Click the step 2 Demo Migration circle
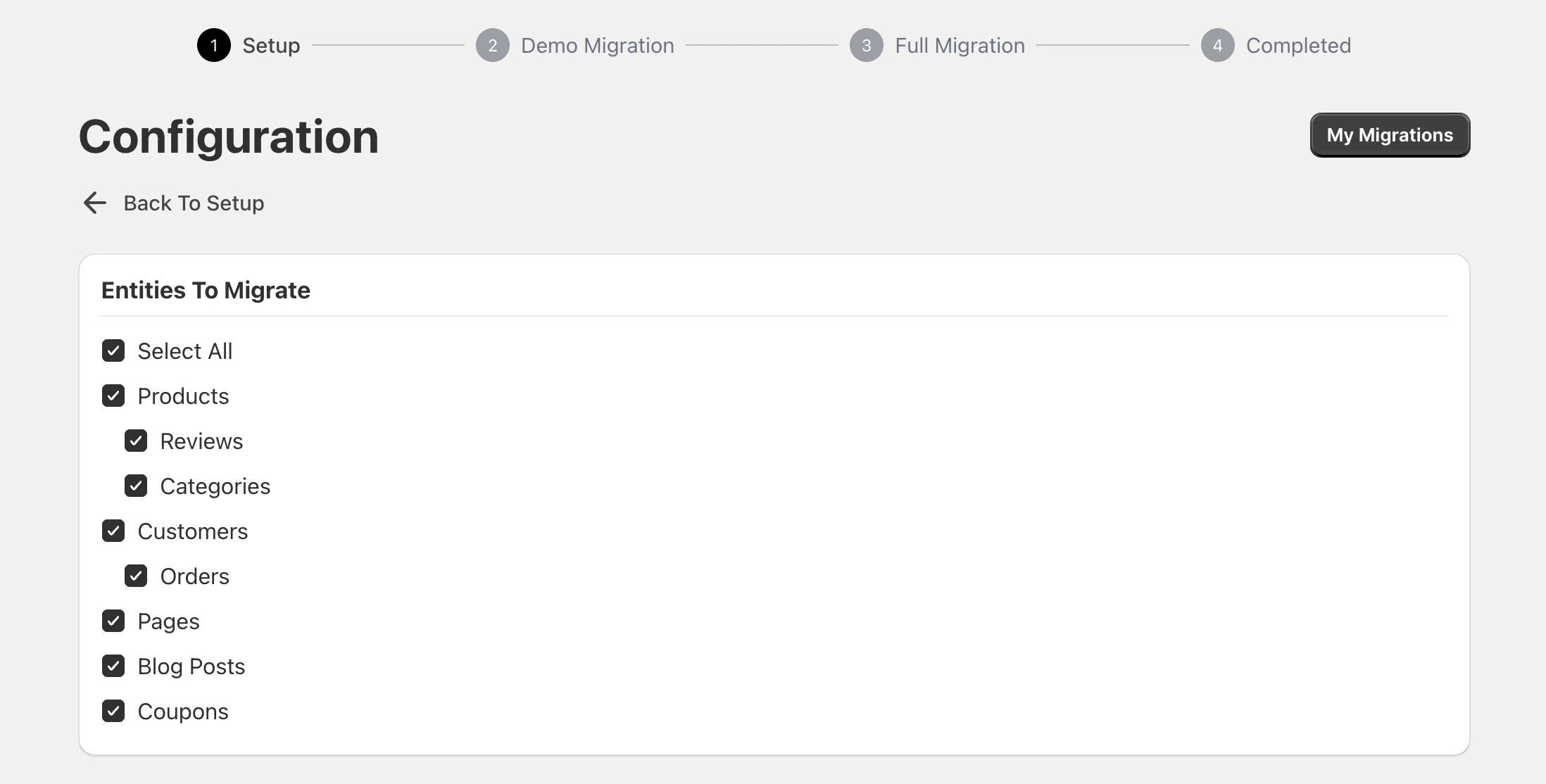1546x784 pixels. (493, 45)
